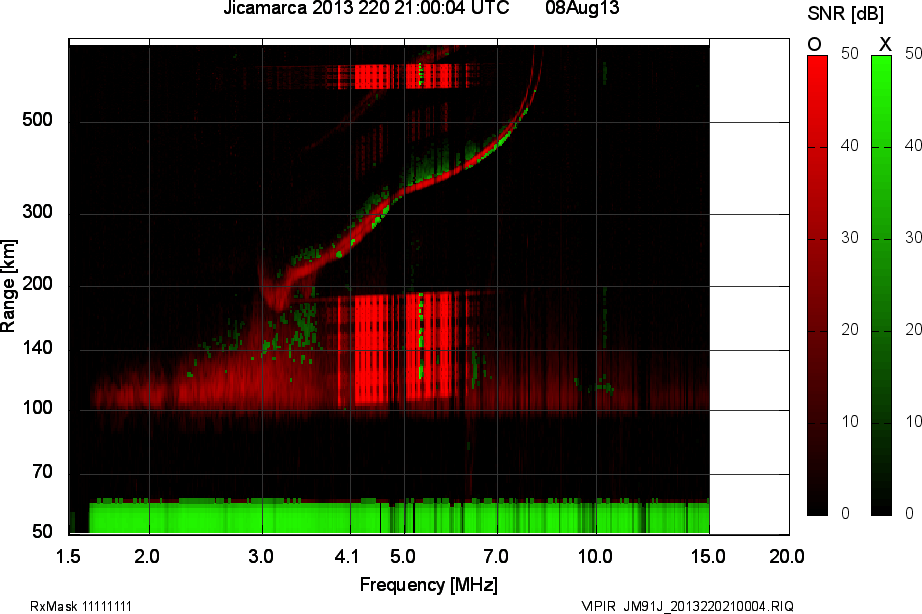Viewport: 922px width, 614px height.
Task: Click the 'Range [km]' vertical axis title
Action: (x=8, y=286)
